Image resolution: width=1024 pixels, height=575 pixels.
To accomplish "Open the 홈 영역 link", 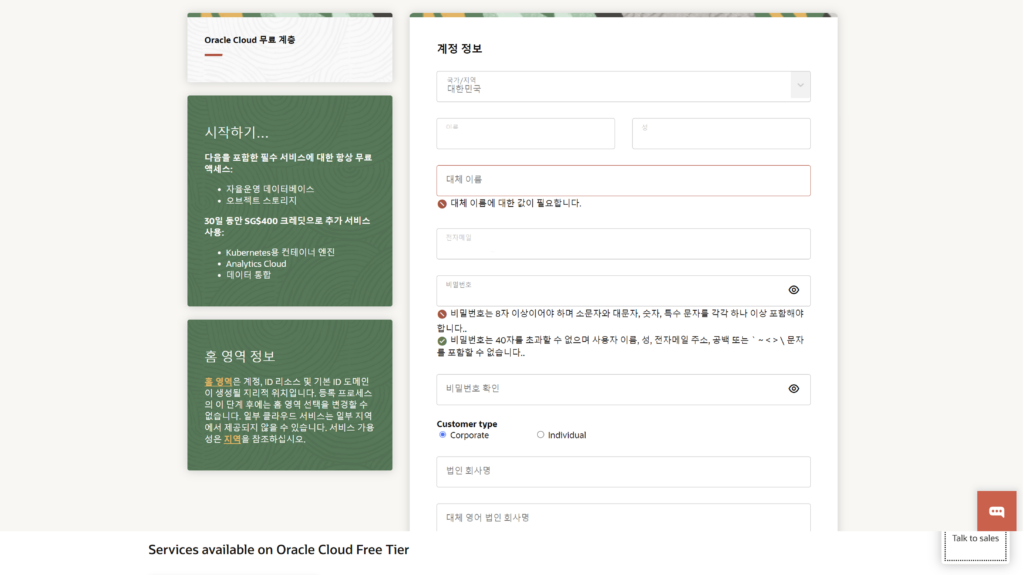I will 218,382.
